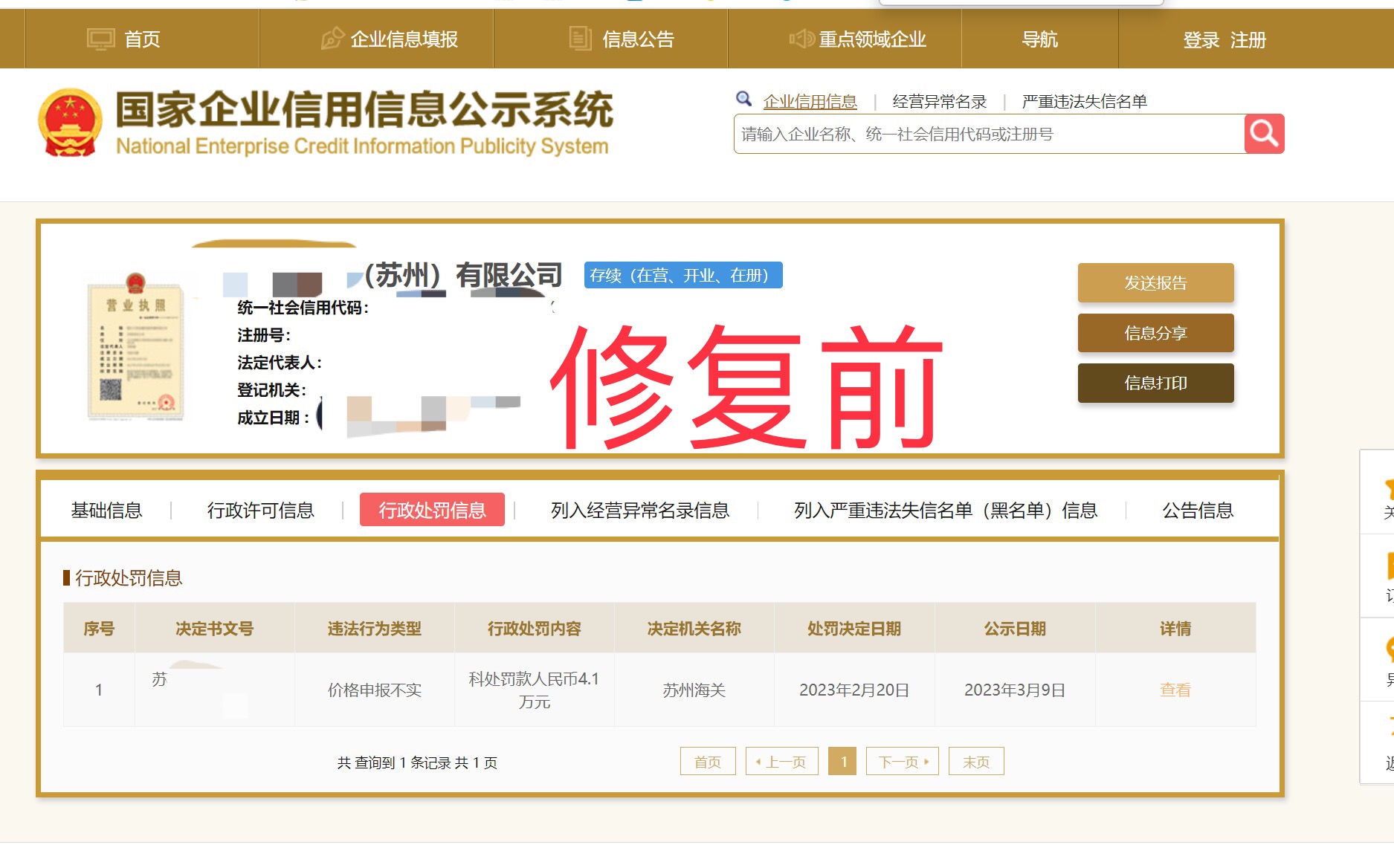Open 信息公告 via its document icon
Viewport: 1394px width, 868px height.
pos(580,37)
